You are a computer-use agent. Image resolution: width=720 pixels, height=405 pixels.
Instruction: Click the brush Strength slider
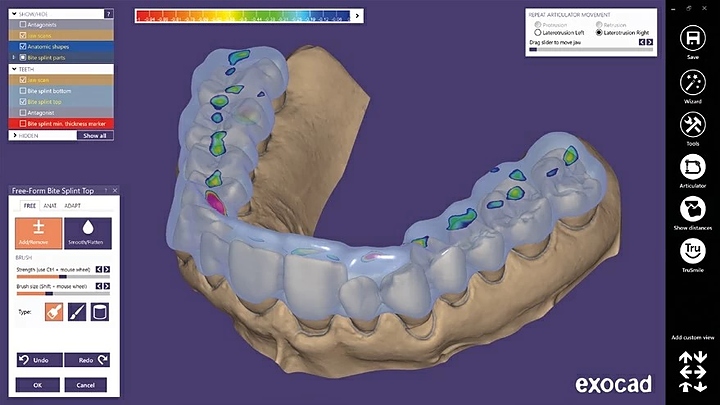(x=63, y=277)
